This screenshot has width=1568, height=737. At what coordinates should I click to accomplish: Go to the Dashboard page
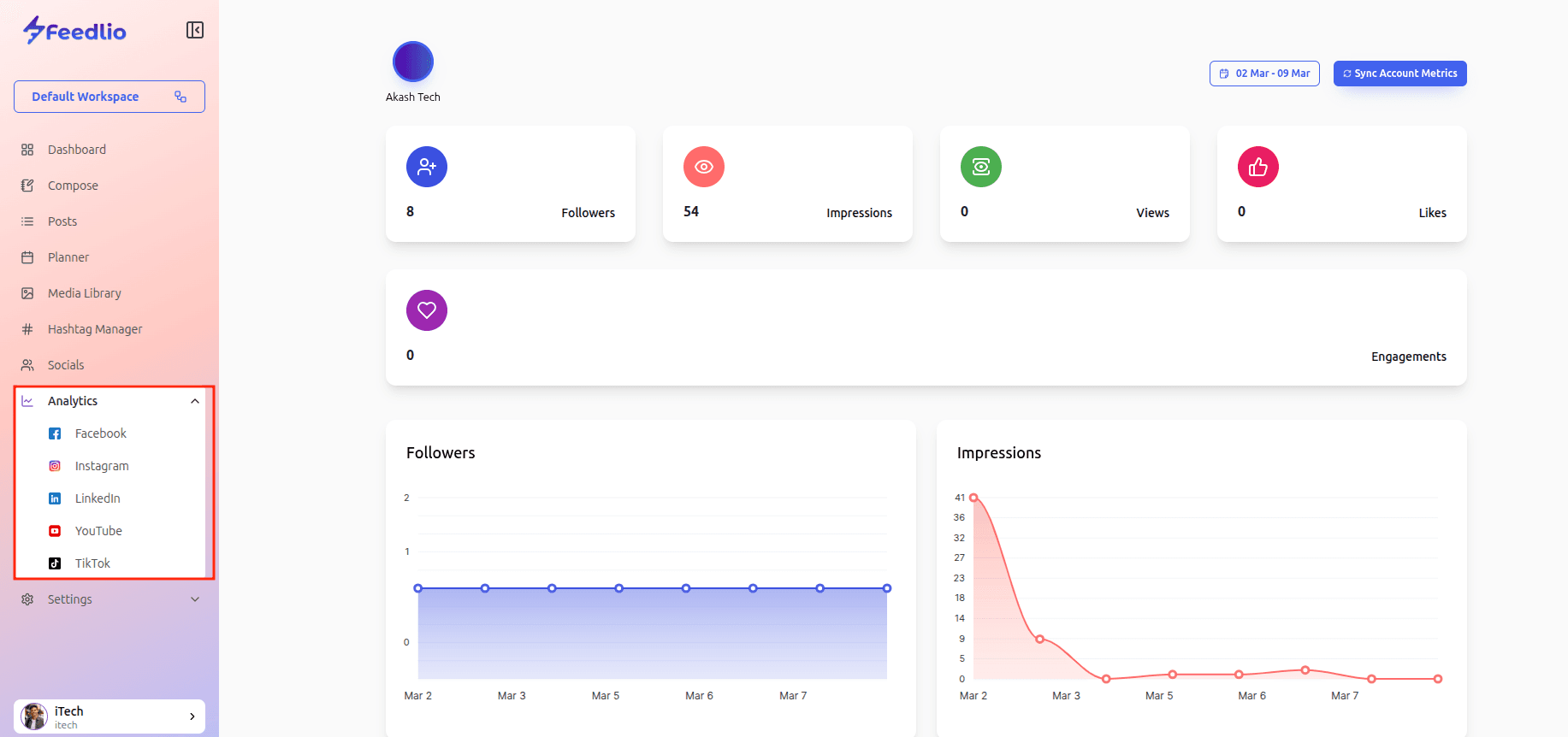[x=76, y=150]
